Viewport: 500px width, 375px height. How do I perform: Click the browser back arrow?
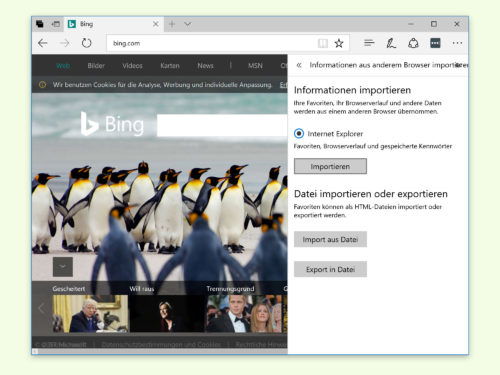point(43,43)
